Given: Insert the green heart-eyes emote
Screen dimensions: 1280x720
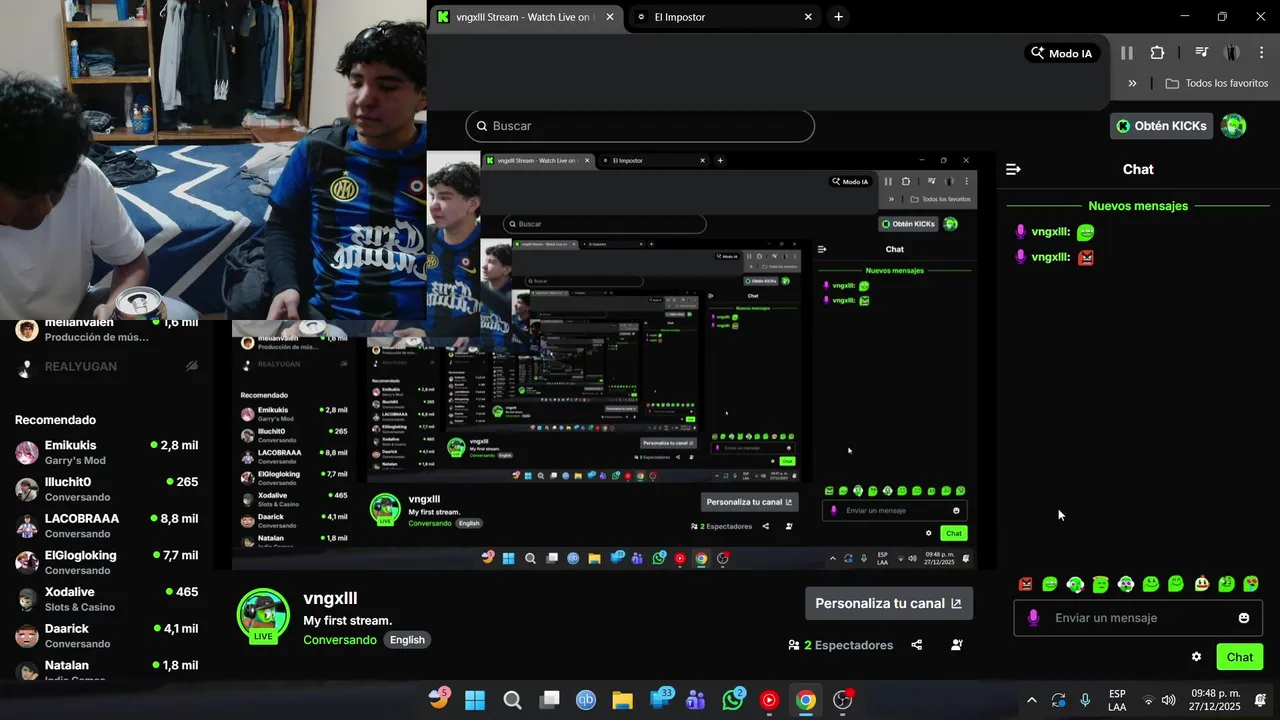Looking at the screenshot, I should (1251, 584).
